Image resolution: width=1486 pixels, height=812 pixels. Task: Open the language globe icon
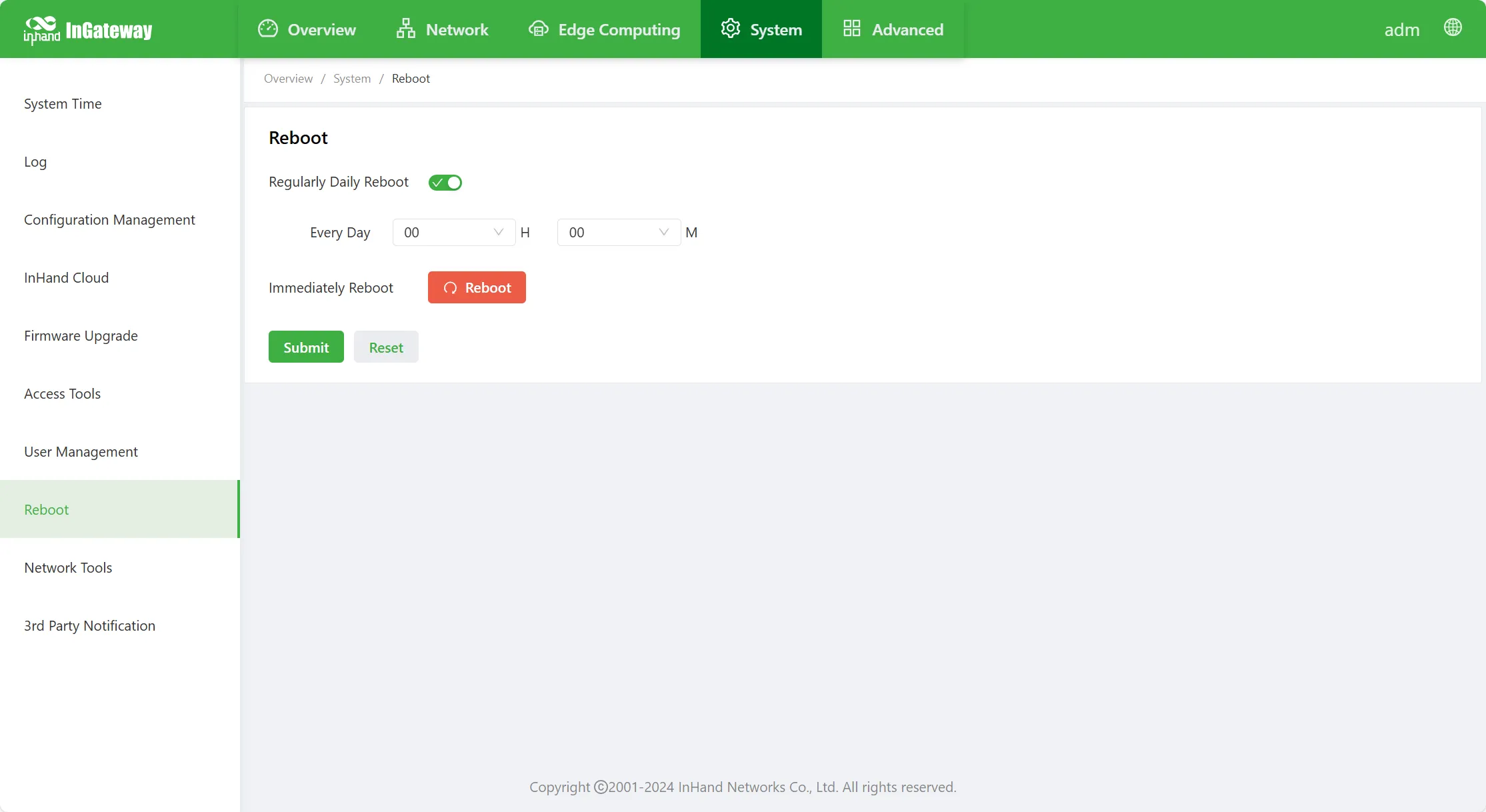tap(1453, 27)
